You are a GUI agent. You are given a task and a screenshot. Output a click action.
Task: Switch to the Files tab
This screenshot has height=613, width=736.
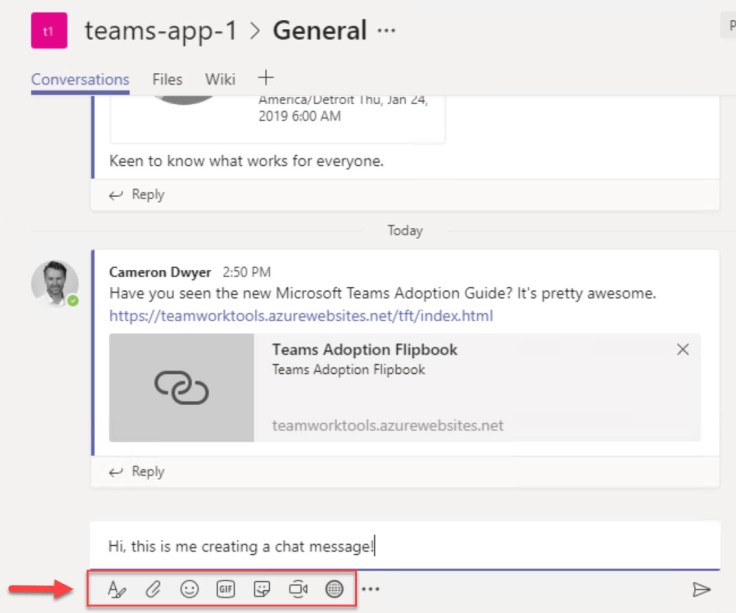pos(167,79)
